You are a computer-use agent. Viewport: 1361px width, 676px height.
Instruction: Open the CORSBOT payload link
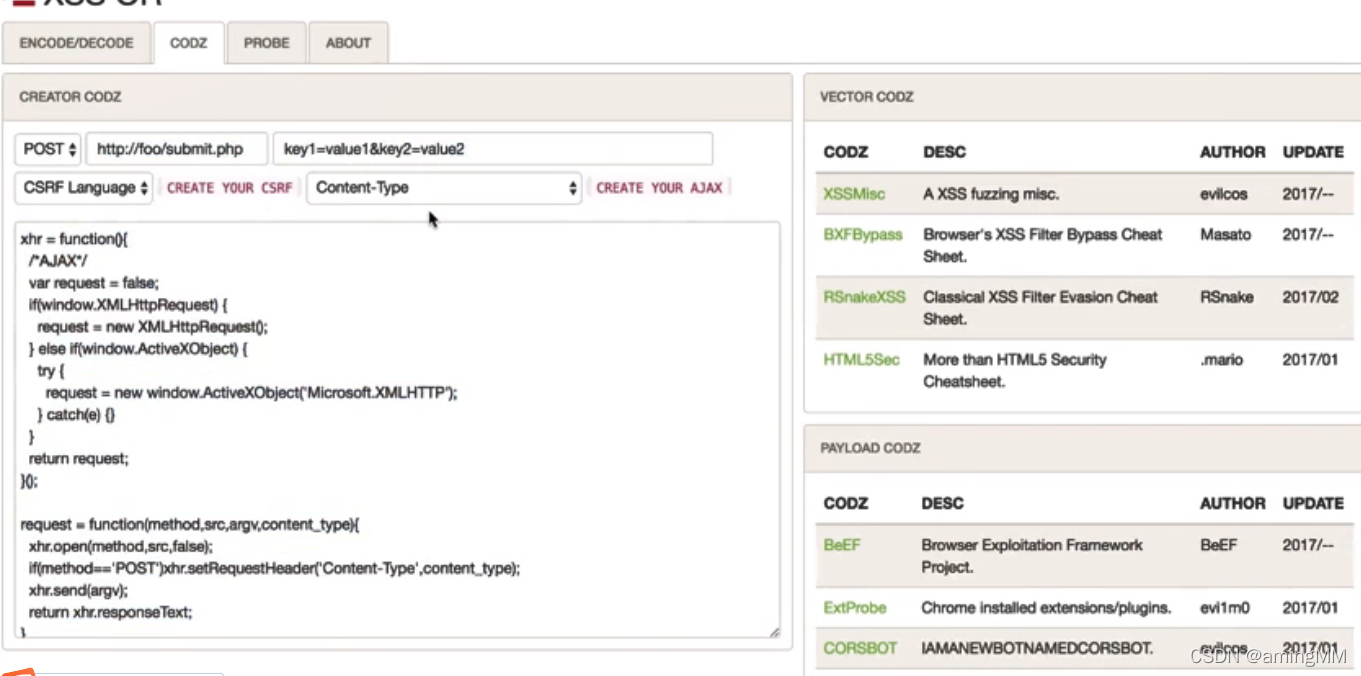[x=860, y=648]
